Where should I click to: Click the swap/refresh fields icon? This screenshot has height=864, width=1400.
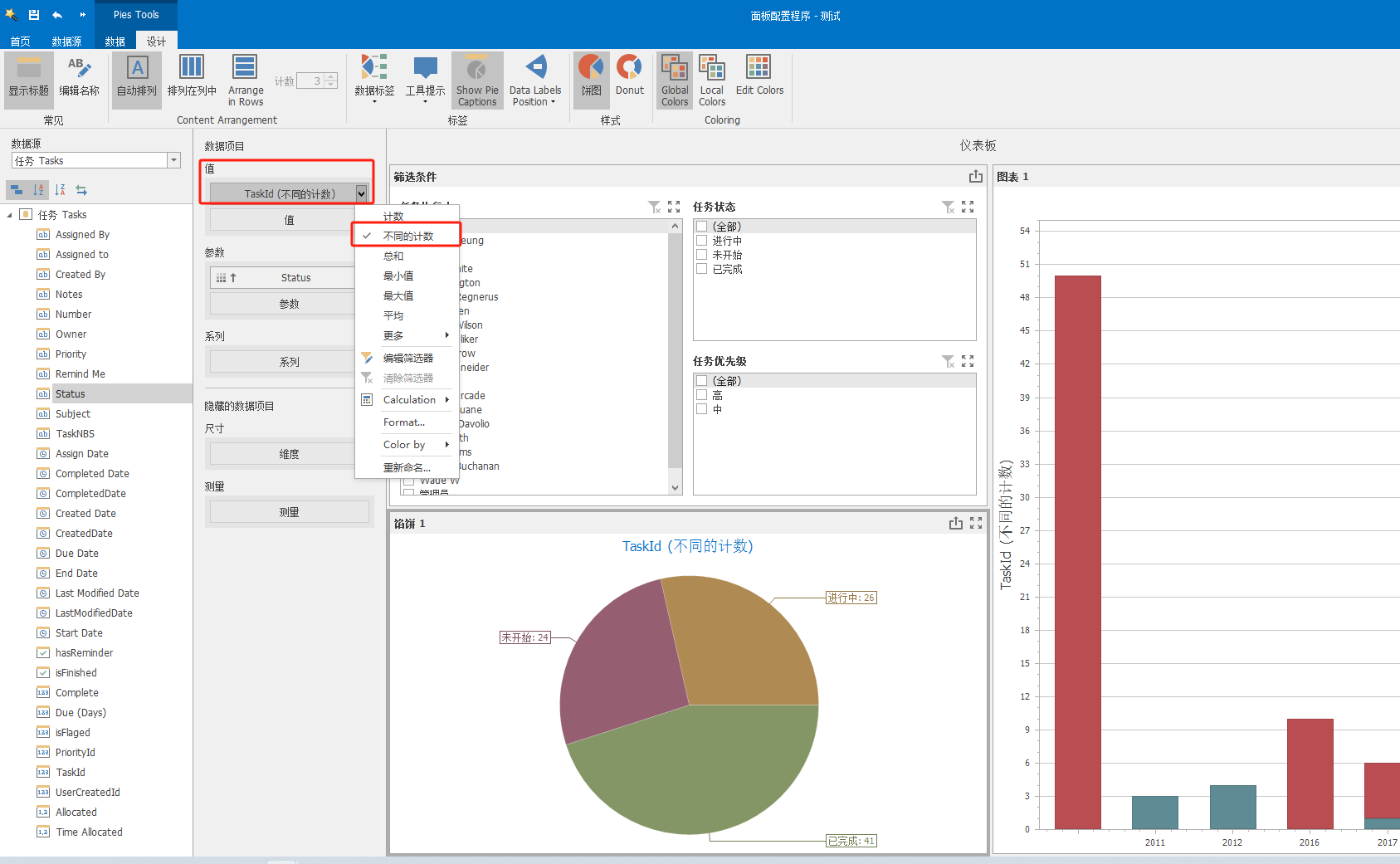[x=81, y=190]
